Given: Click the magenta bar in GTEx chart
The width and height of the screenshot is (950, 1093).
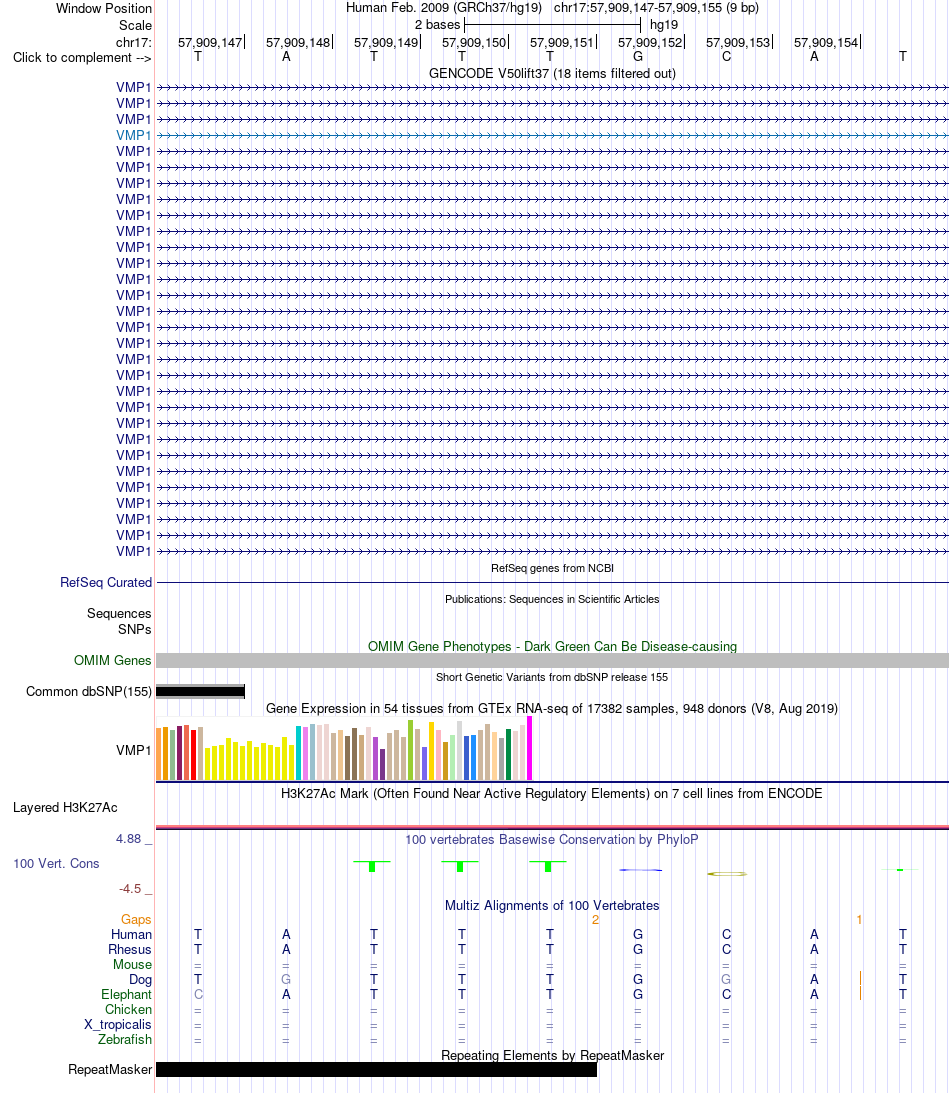Looking at the screenshot, I should click(530, 748).
